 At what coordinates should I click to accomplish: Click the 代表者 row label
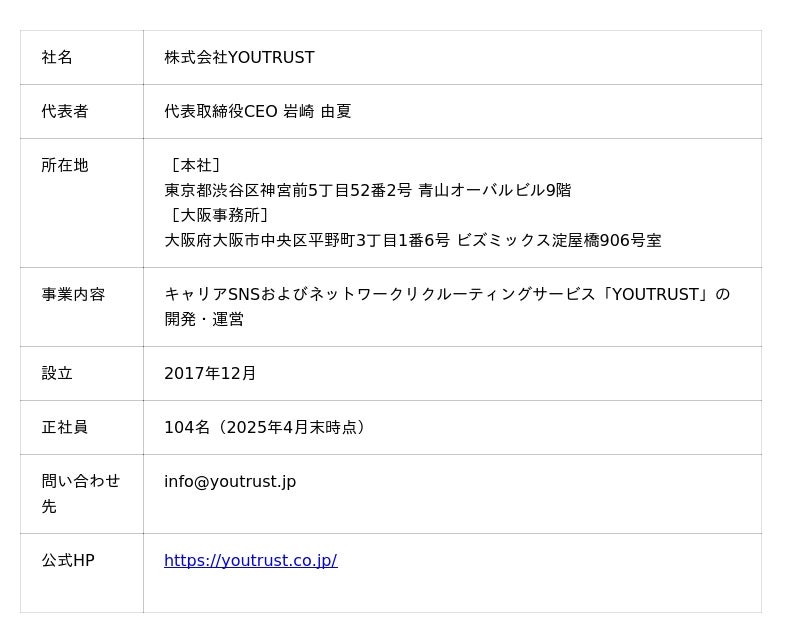65,112
